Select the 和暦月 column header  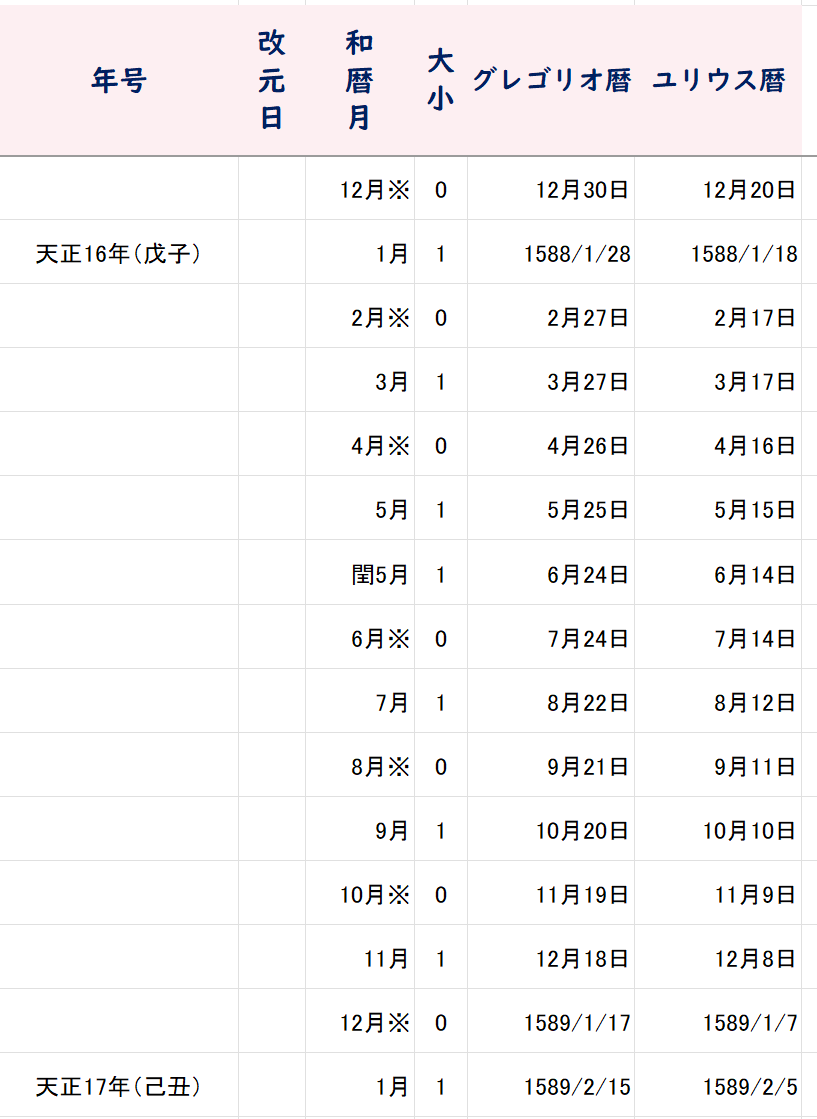coord(360,80)
